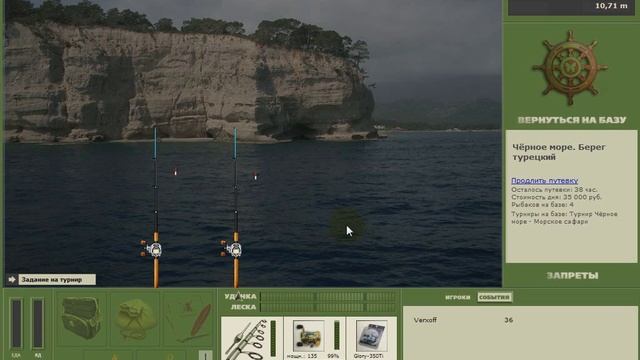The image size is (640, 360).
Task: Click ВЕРНУТЬСЯ НА БАЗУ button
Action: [571, 120]
